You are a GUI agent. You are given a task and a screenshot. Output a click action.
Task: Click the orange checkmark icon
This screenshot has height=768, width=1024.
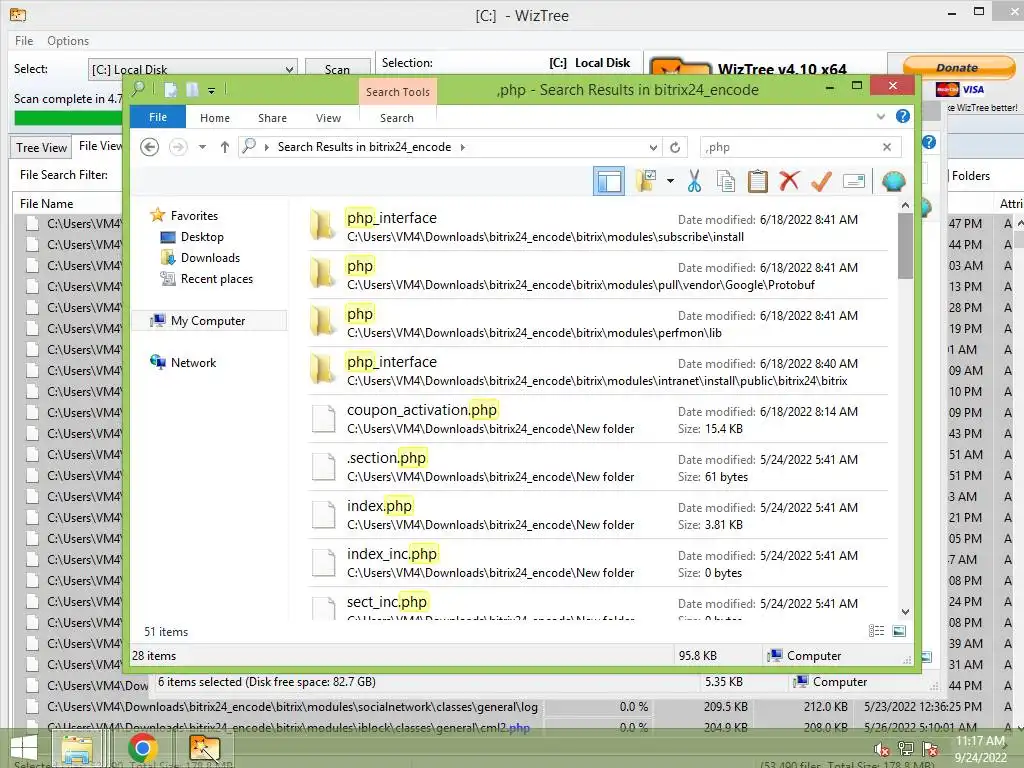[x=821, y=181]
